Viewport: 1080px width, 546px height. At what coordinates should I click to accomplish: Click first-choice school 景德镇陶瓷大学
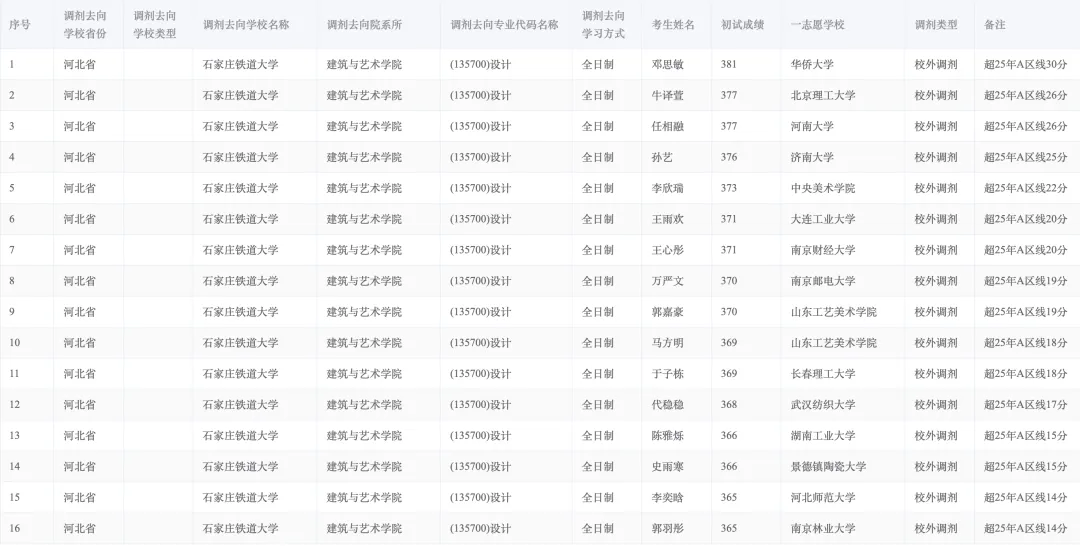coord(829,467)
